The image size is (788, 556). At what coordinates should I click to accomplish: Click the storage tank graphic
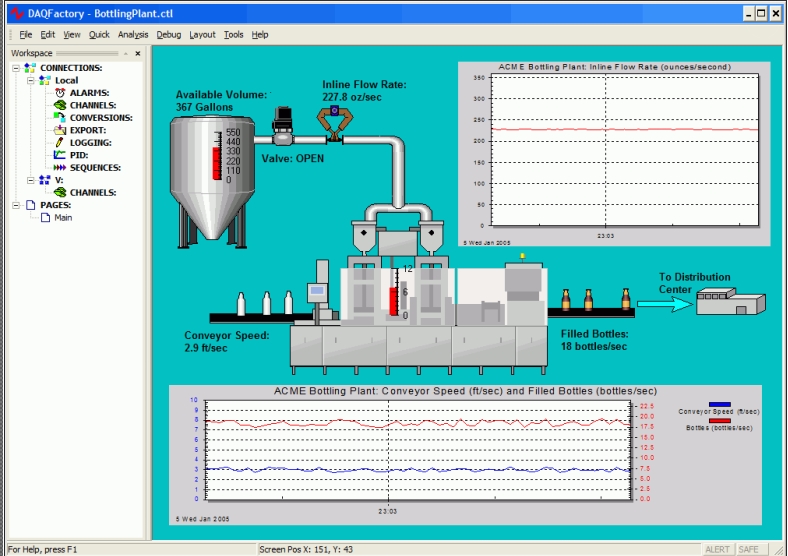(212, 181)
